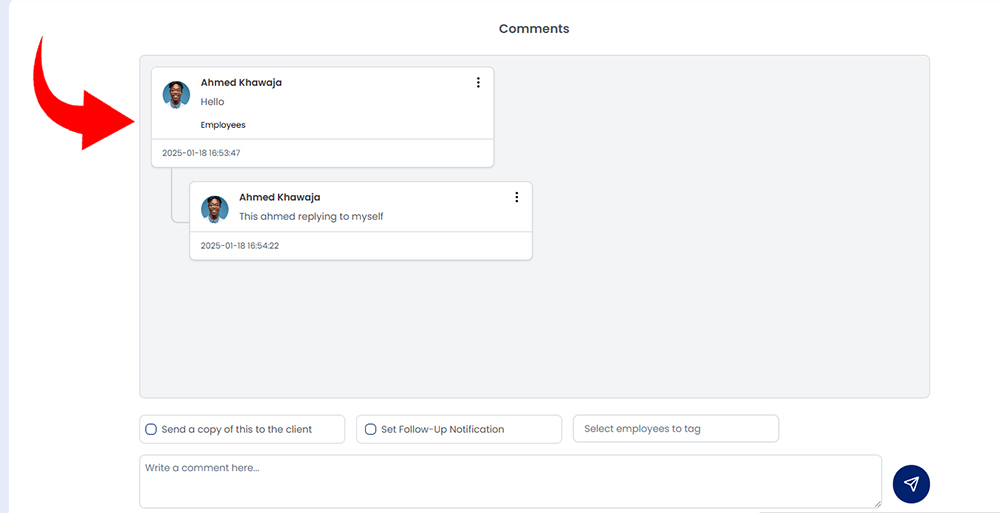Click the paper plane send button
The image size is (1000, 513).
click(x=911, y=484)
